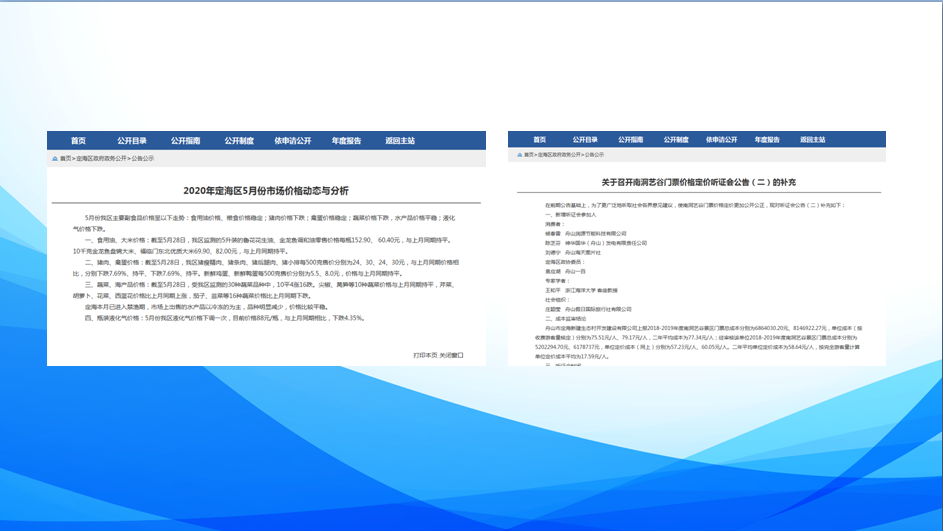
Task: Click 公告公示 breadcrumb on the left page
Action: pyautogui.click(x=145, y=158)
